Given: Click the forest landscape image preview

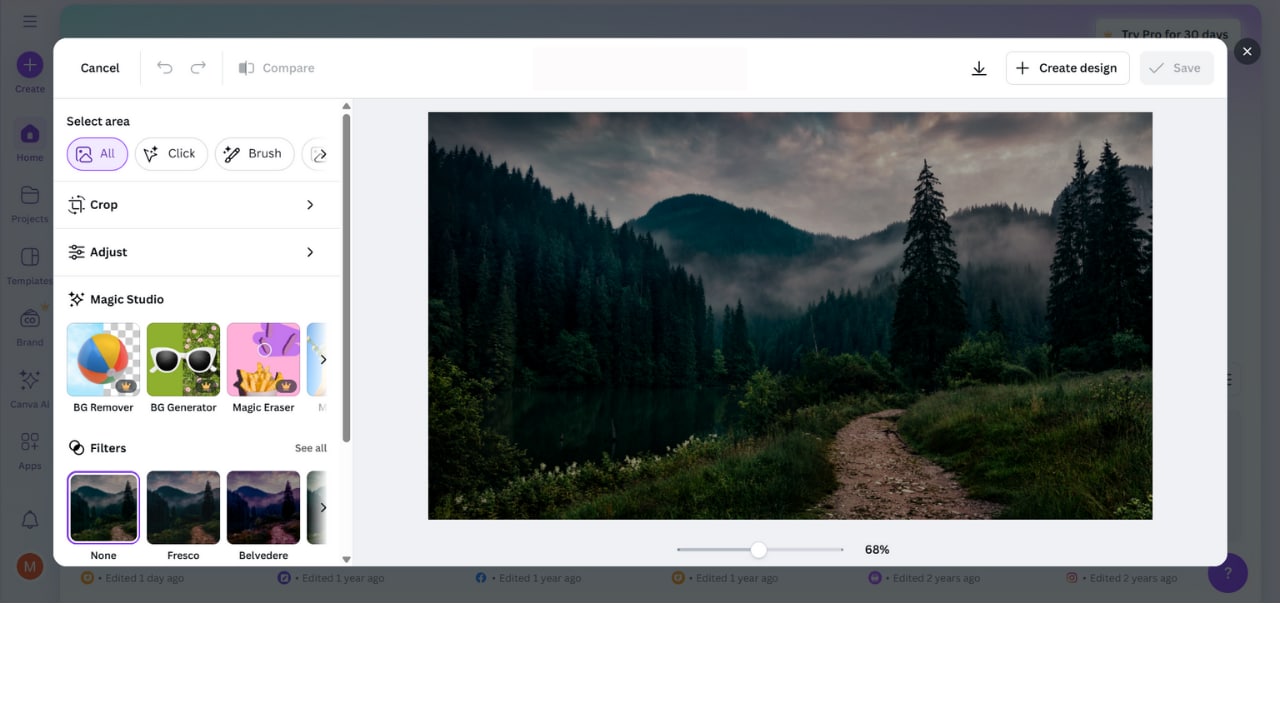Looking at the screenshot, I should (790, 316).
